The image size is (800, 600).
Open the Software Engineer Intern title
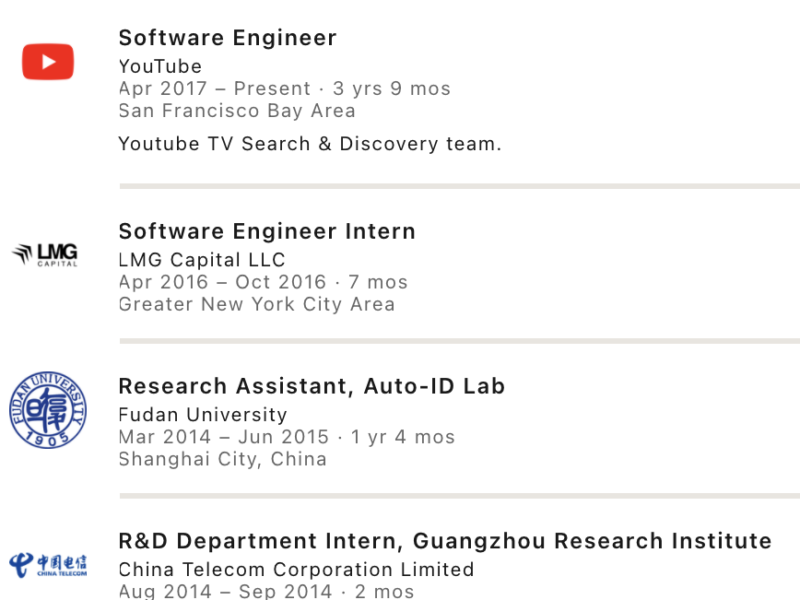click(267, 232)
